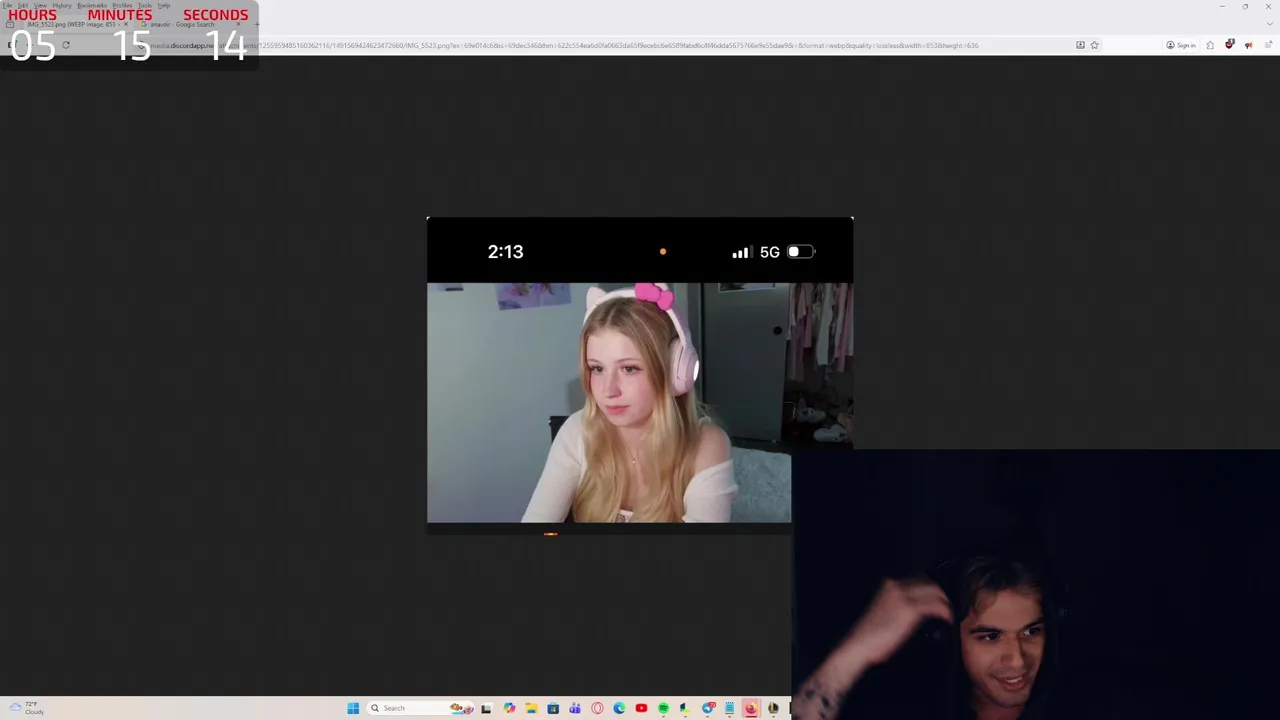Open Firefox View icon left of tabs
The image size is (1280, 720).
(x=10, y=24)
